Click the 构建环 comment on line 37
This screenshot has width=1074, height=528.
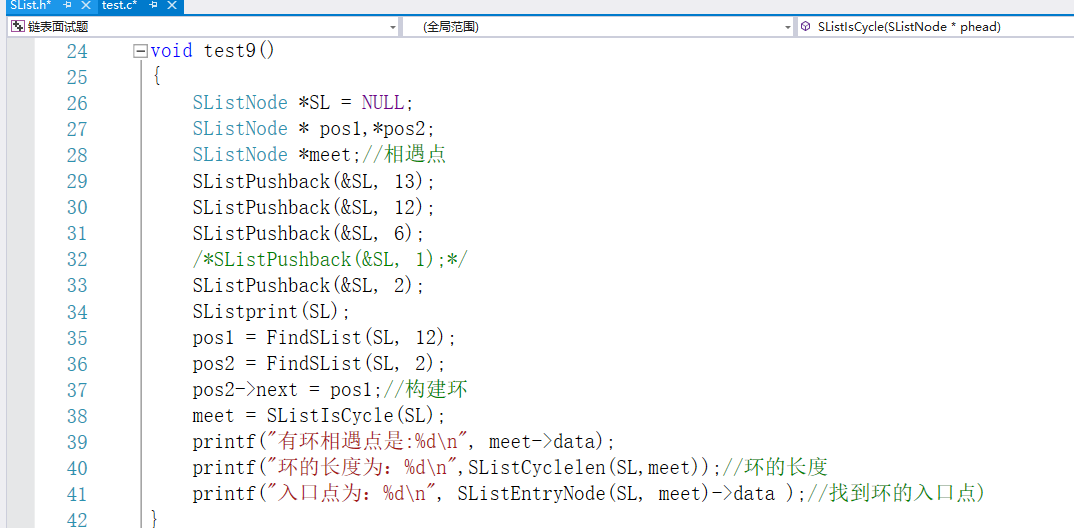pos(425,390)
